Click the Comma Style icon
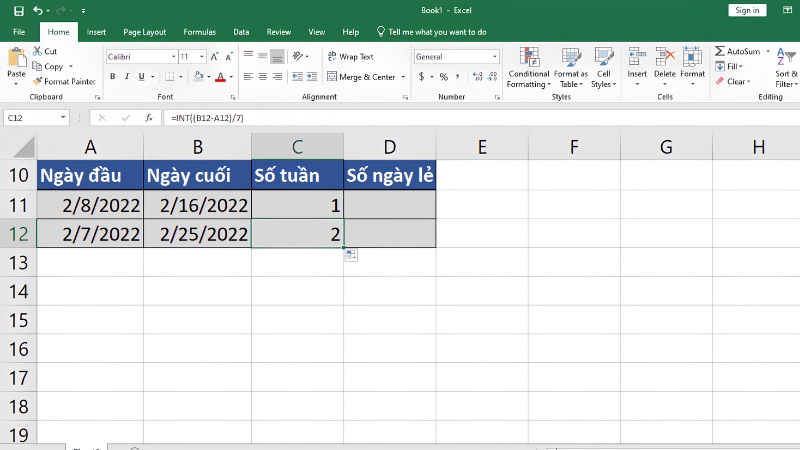The image size is (800, 450). coord(458,77)
